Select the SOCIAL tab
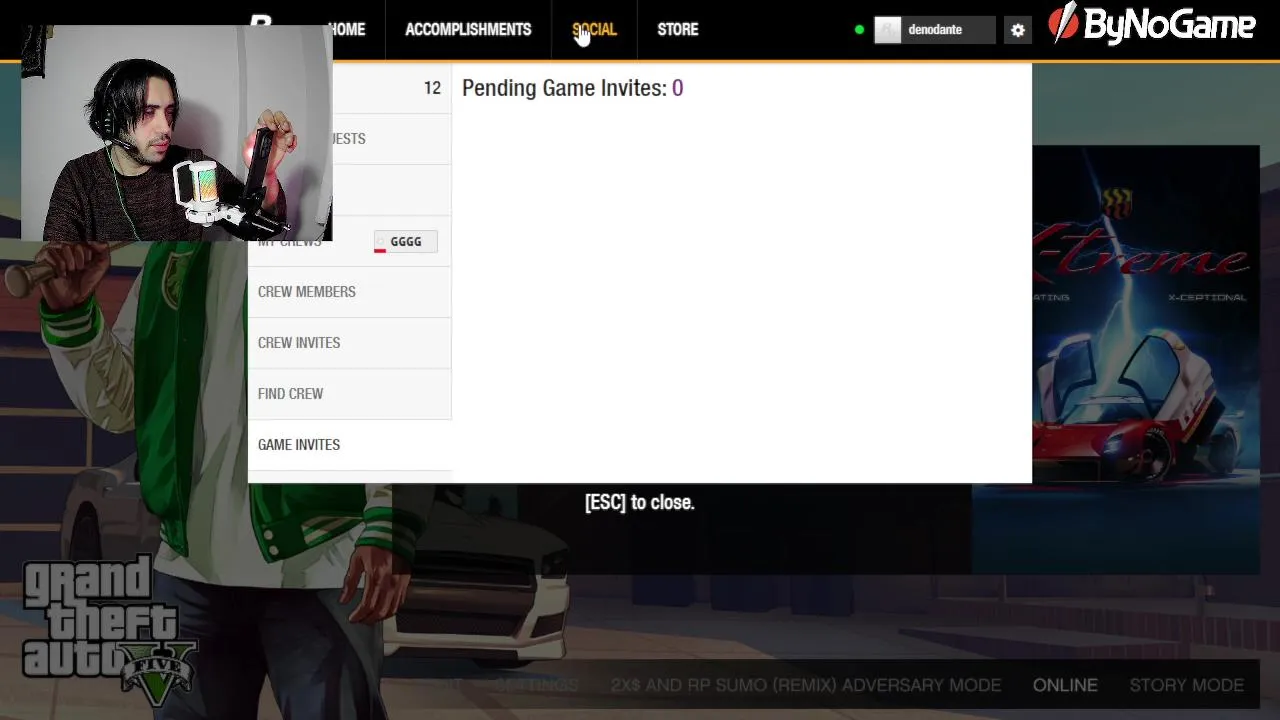 [594, 30]
